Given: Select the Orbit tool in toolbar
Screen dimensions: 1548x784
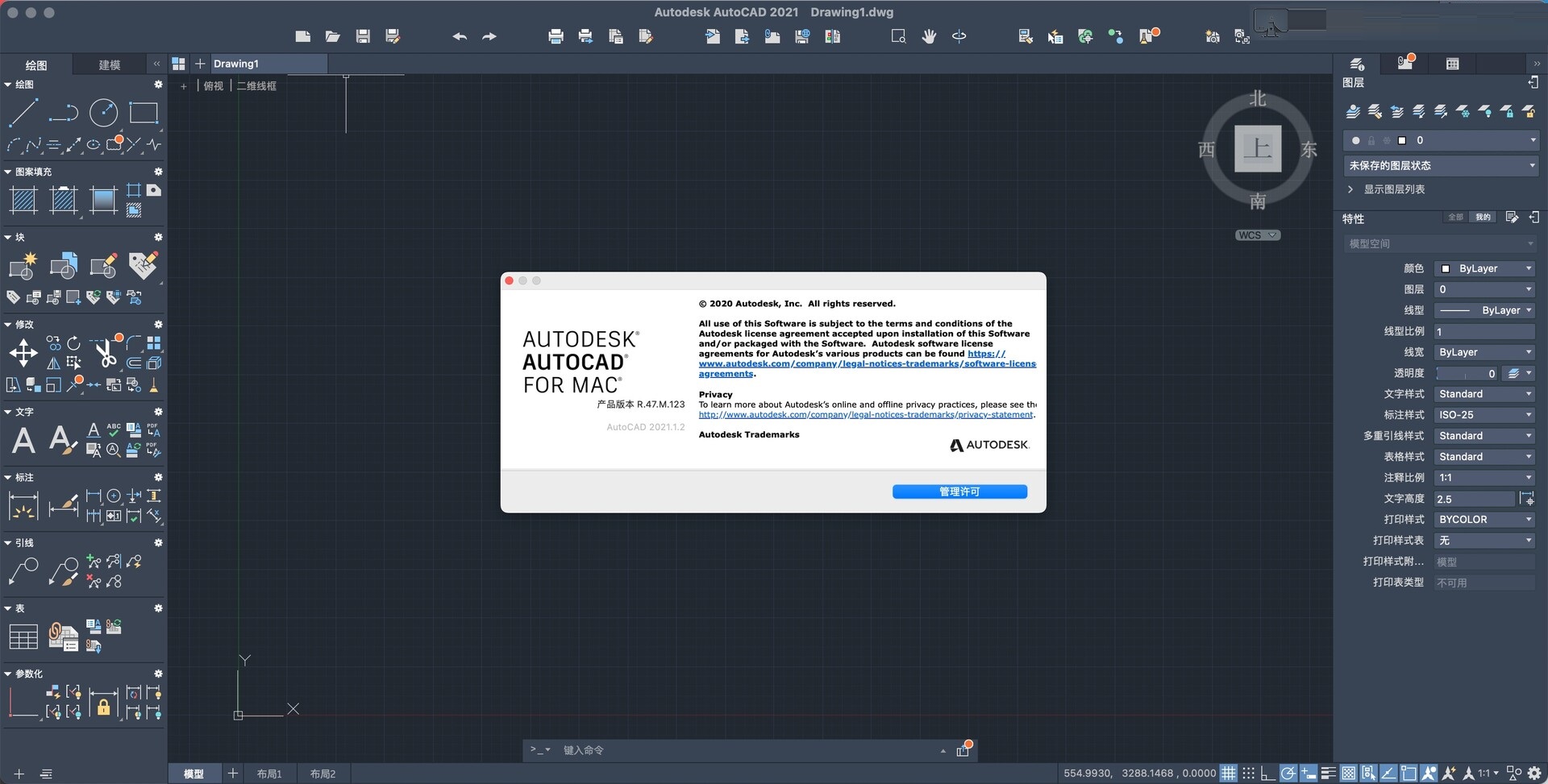Looking at the screenshot, I should [x=959, y=36].
